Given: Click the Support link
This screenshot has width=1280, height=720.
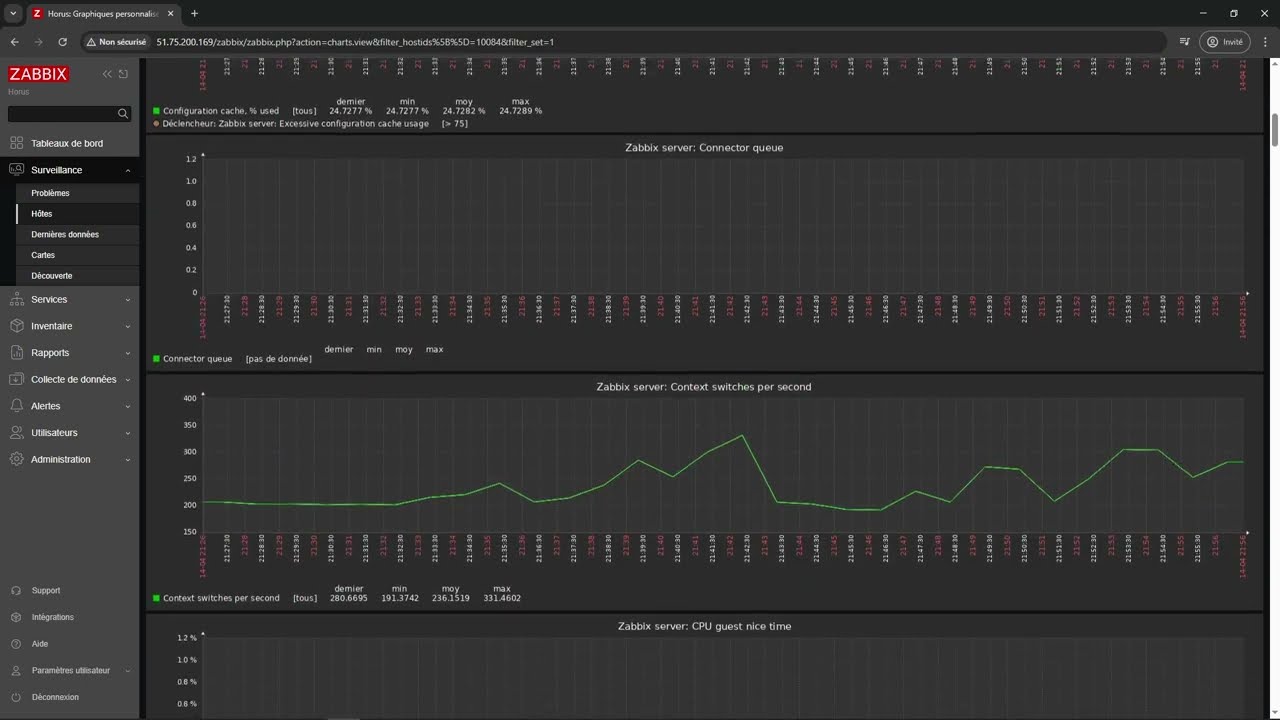Looking at the screenshot, I should click(46, 590).
